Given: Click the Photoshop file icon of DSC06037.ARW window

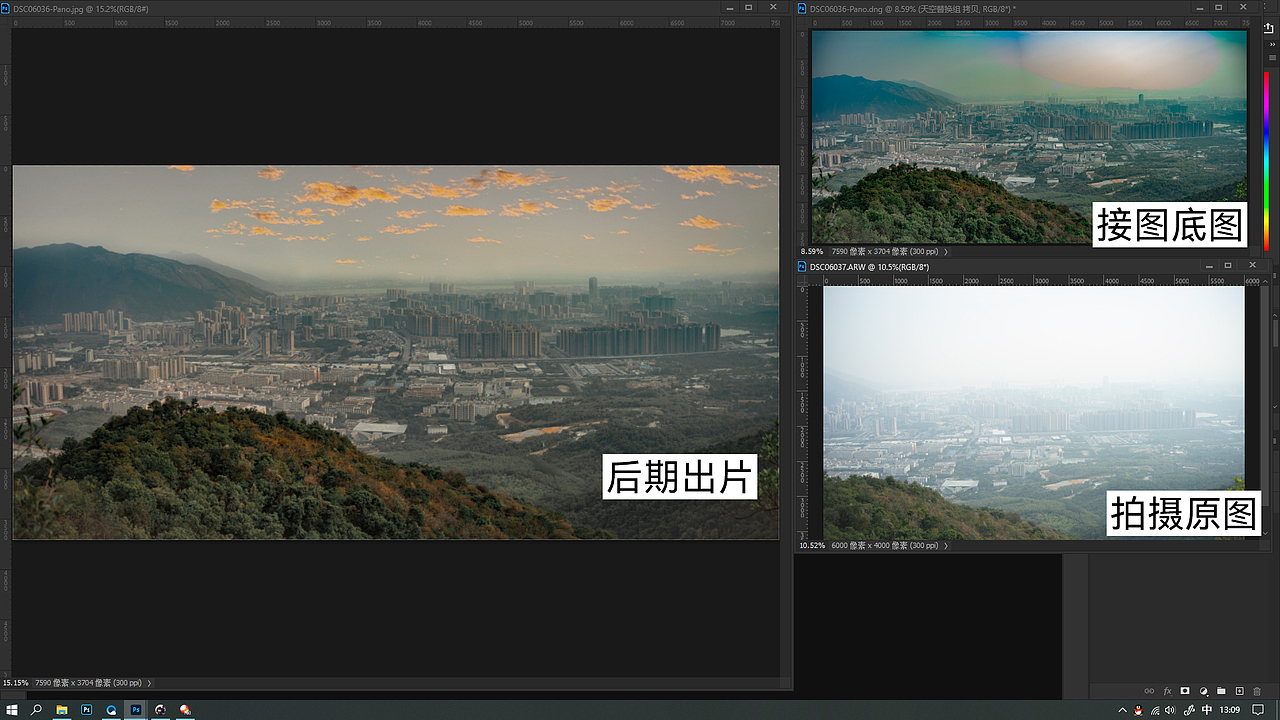Looking at the screenshot, I should (x=802, y=267).
